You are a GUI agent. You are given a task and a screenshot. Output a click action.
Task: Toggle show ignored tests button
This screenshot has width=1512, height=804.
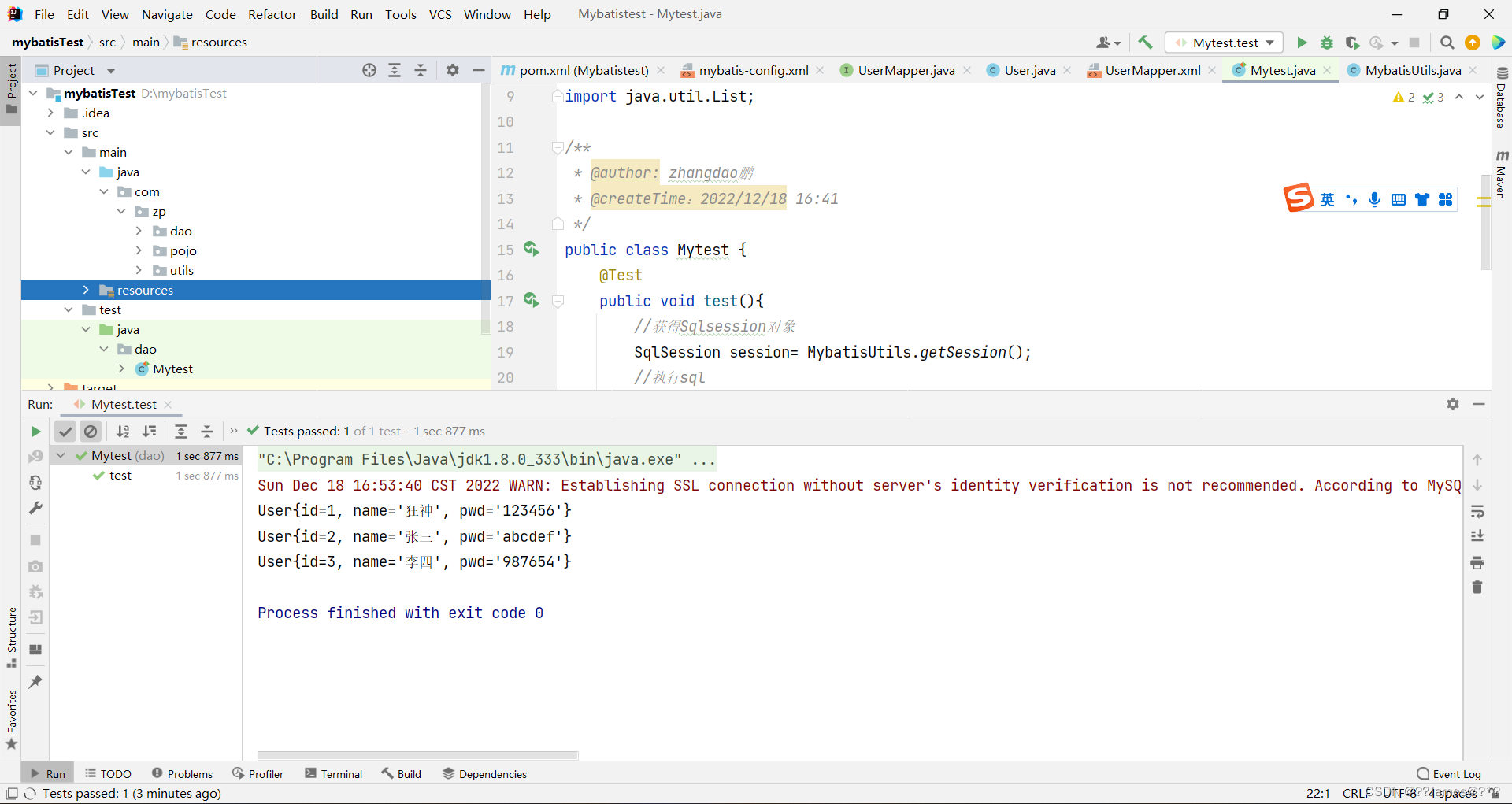tap(91, 432)
